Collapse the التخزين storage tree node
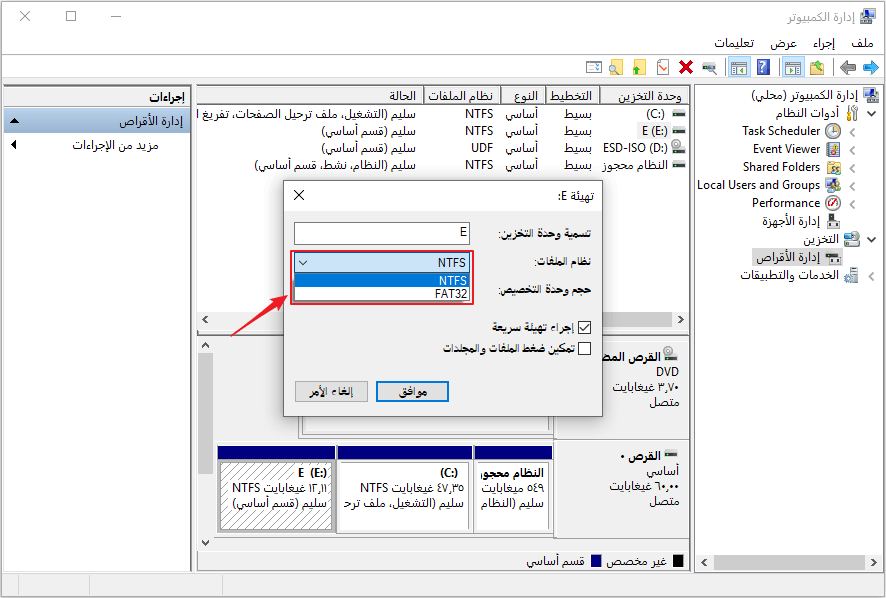This screenshot has height=598, width=886. 872,240
